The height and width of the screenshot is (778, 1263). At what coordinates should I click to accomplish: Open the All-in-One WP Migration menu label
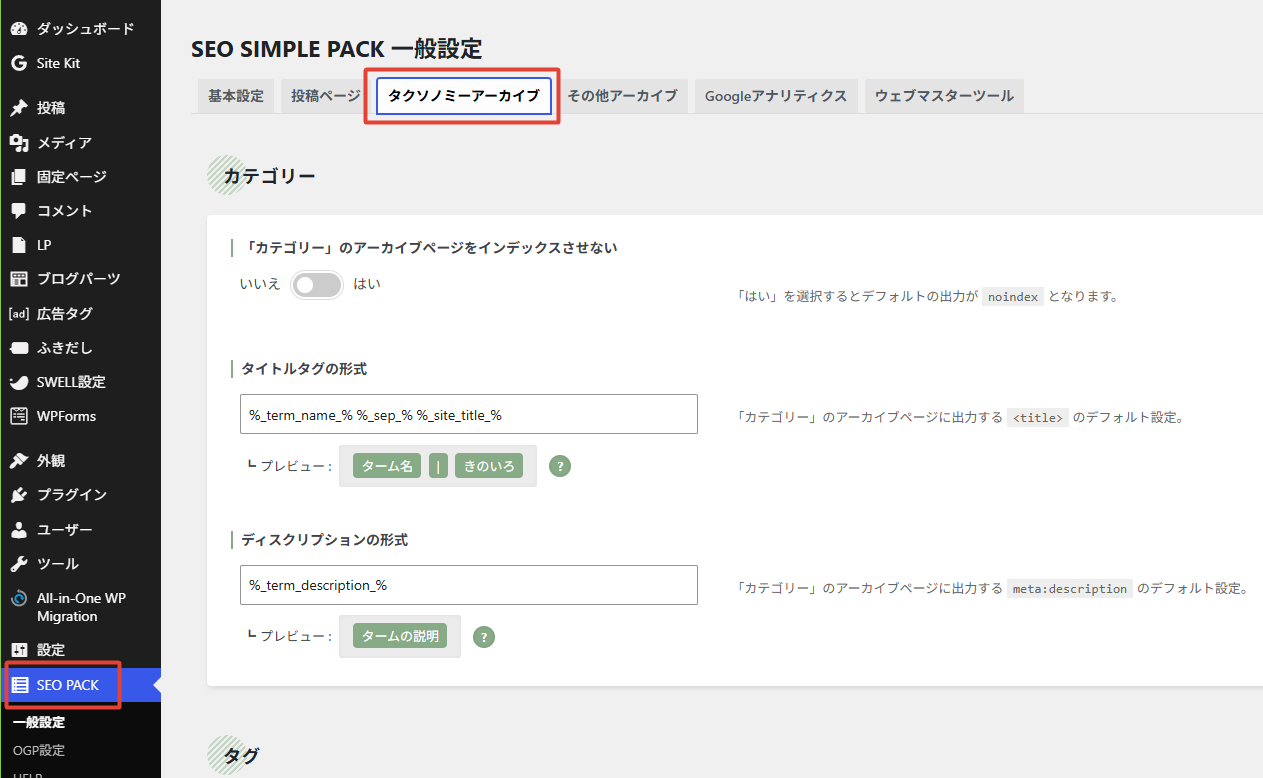click(81, 607)
